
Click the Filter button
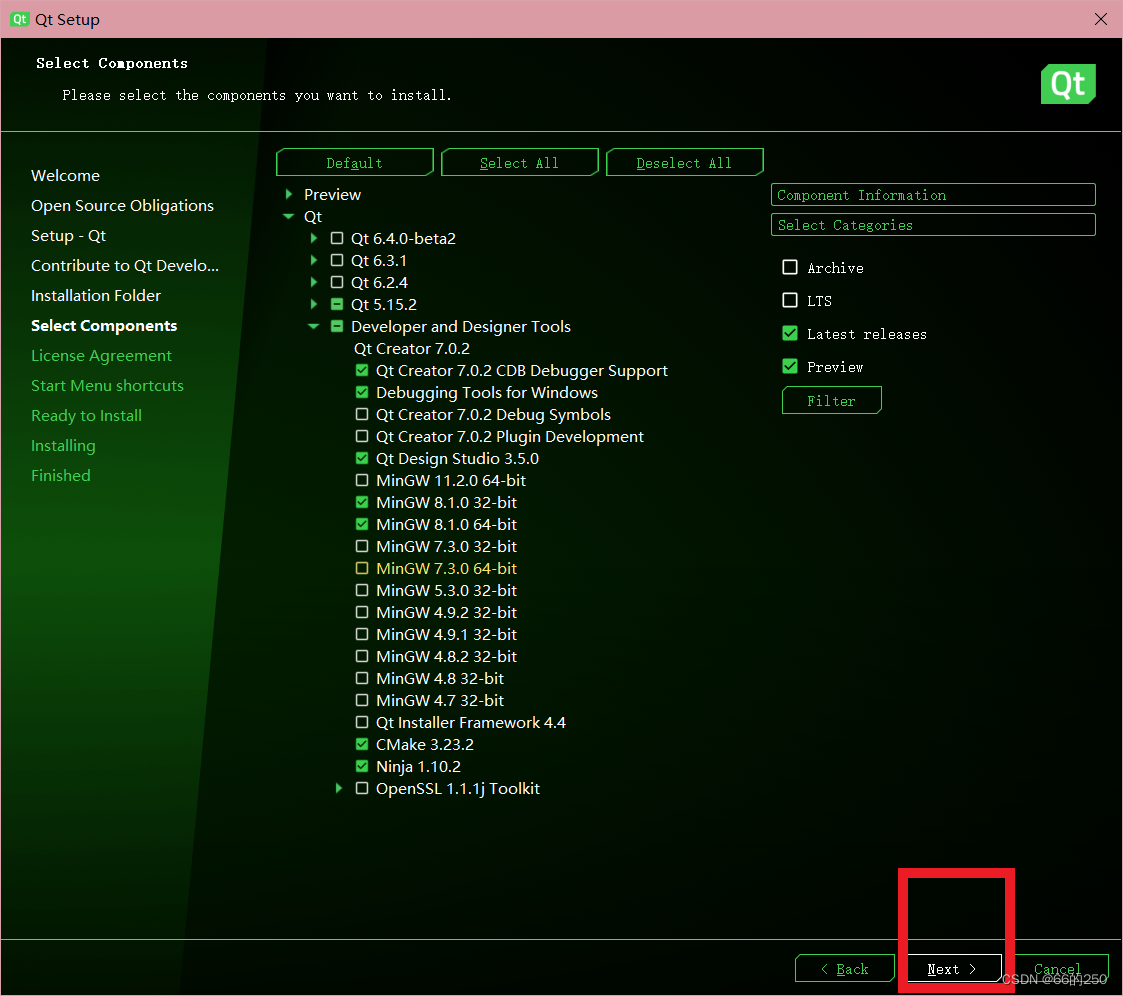[832, 400]
